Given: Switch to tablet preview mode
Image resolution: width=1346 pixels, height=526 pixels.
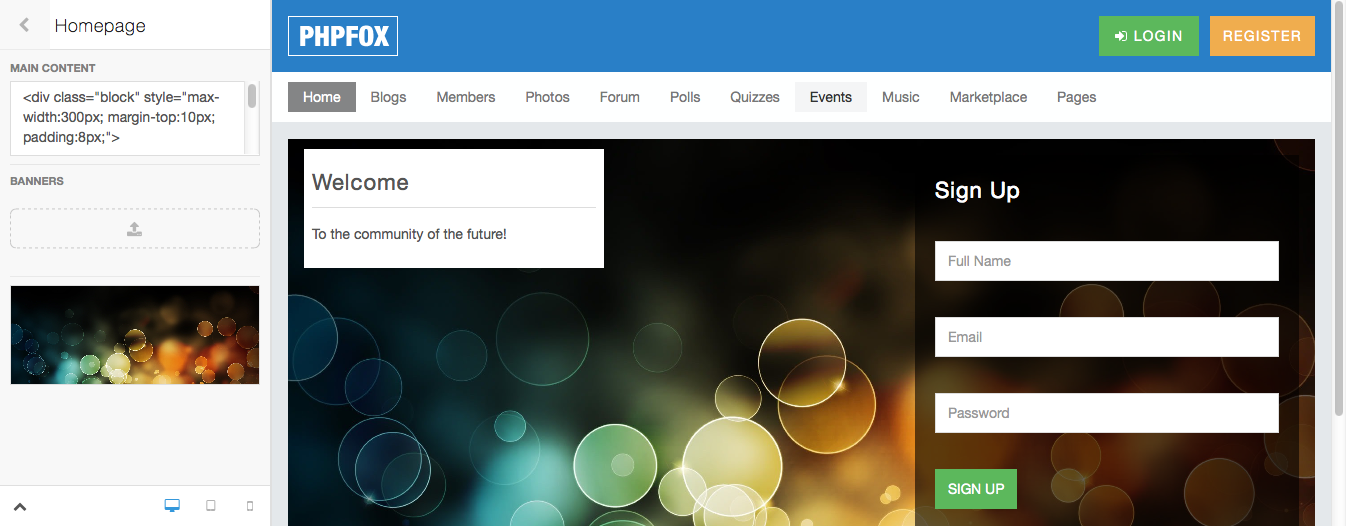Looking at the screenshot, I should click(211, 506).
